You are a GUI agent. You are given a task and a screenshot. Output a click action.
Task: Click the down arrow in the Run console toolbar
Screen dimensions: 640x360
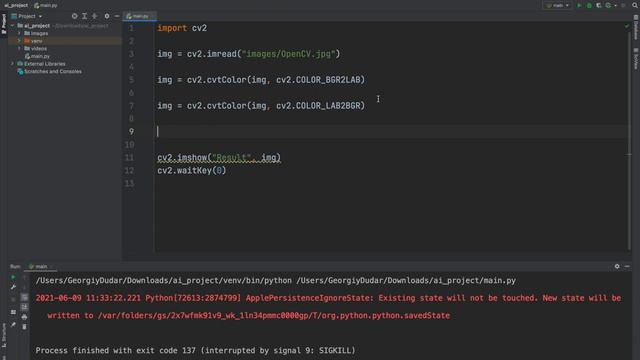[24, 287]
